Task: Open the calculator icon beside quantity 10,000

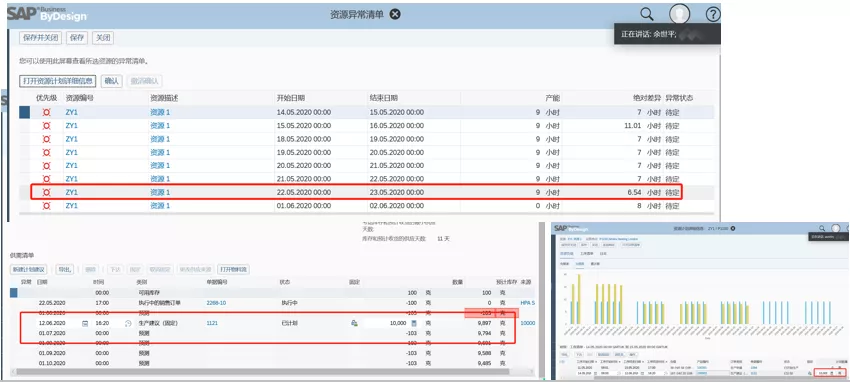Action: coord(414,323)
